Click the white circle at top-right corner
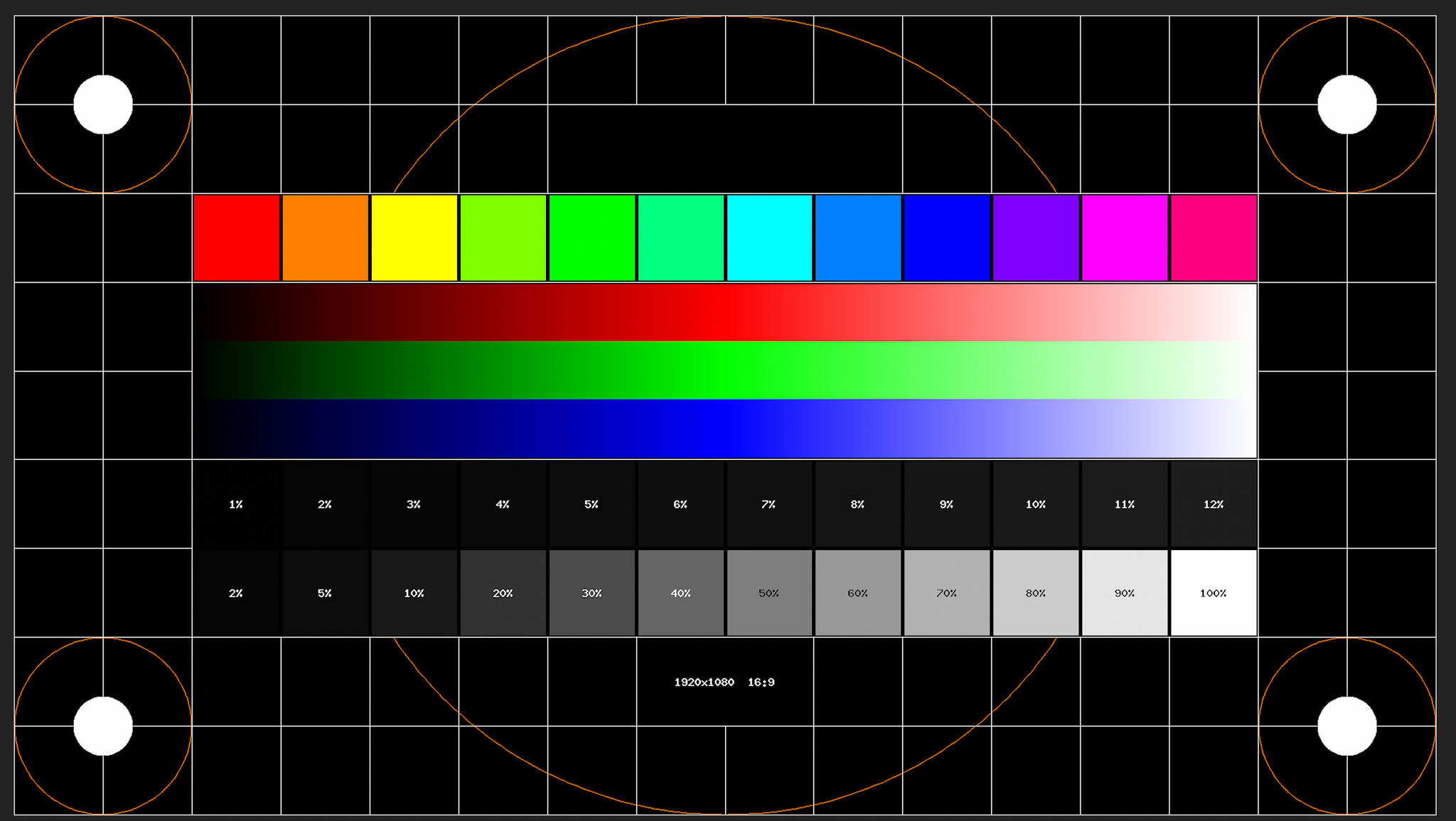1456x821 pixels. tap(1347, 104)
